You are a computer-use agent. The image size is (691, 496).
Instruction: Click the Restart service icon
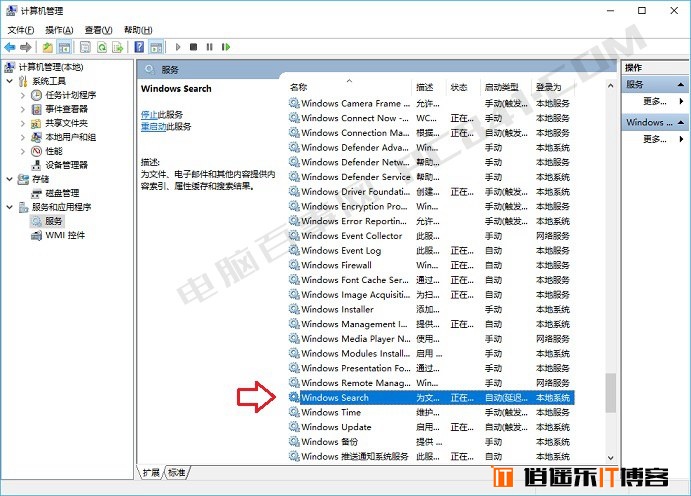pos(226,47)
